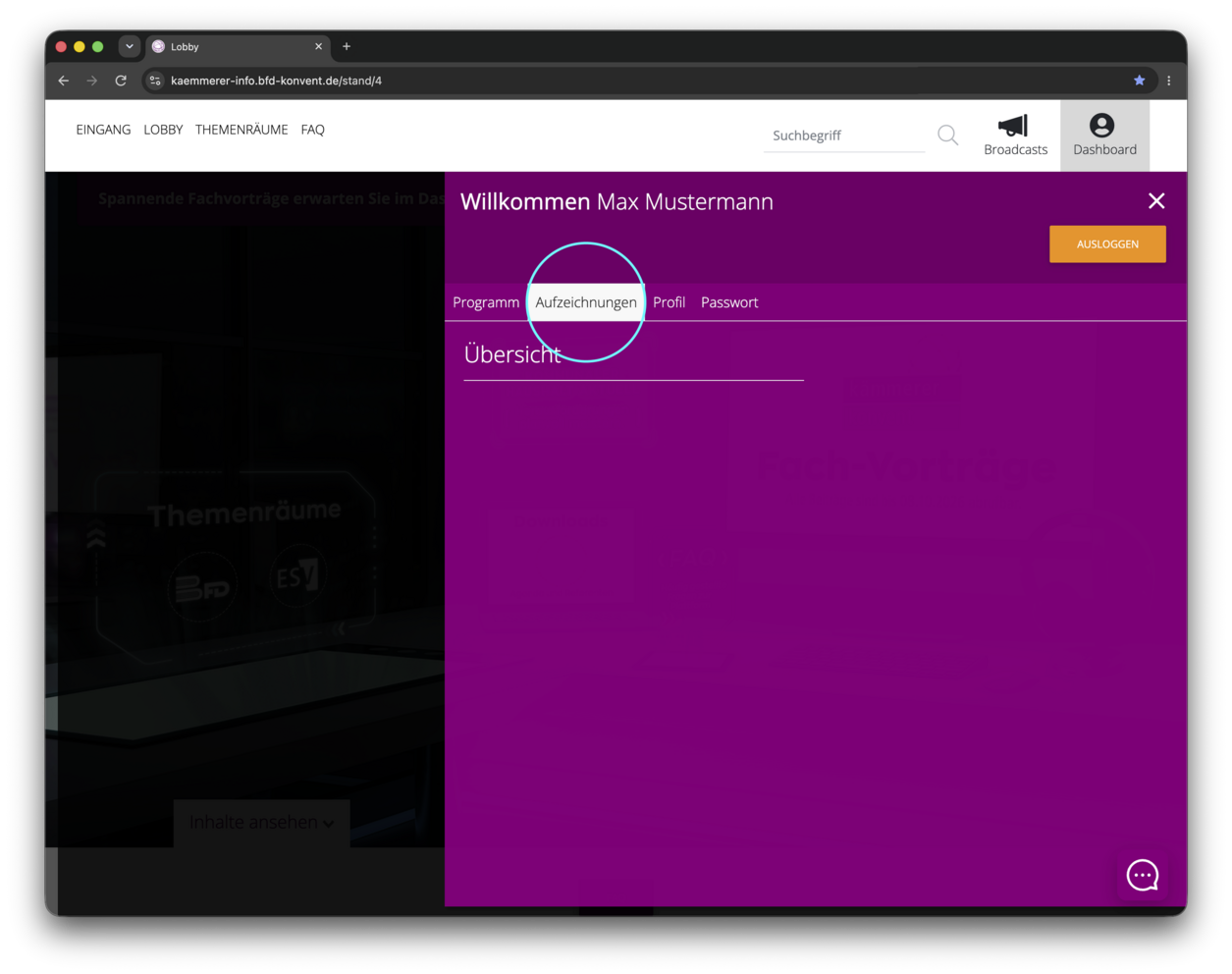Image resolution: width=1232 pixels, height=974 pixels.
Task: Reload the current page
Action: click(121, 81)
